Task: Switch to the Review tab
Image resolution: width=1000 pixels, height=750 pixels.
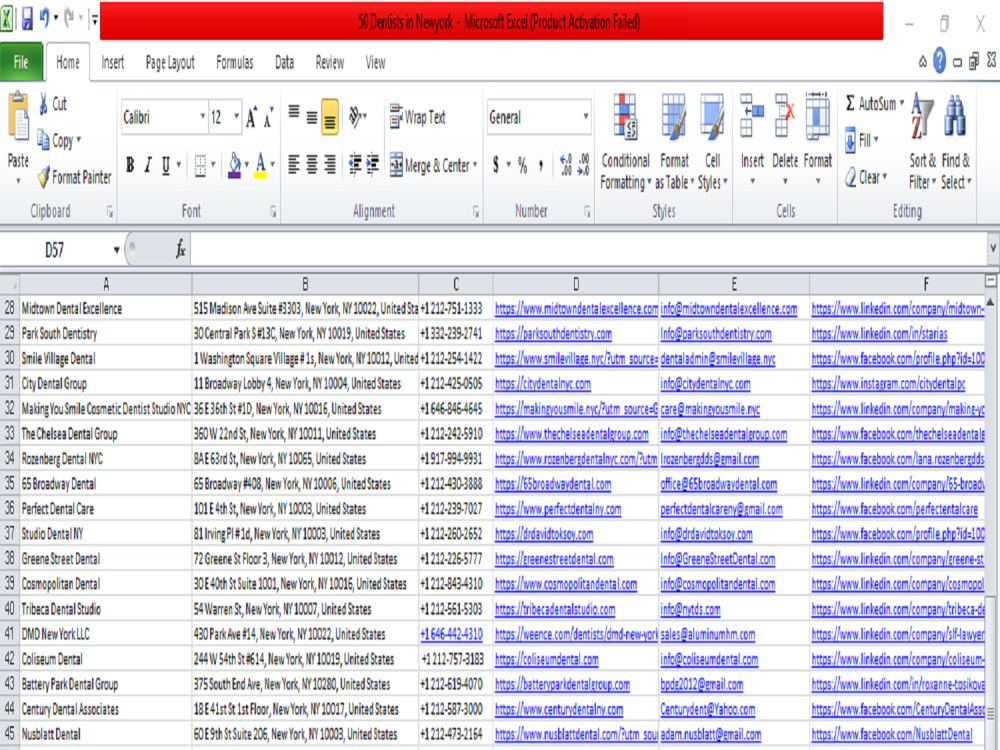Action: click(330, 62)
